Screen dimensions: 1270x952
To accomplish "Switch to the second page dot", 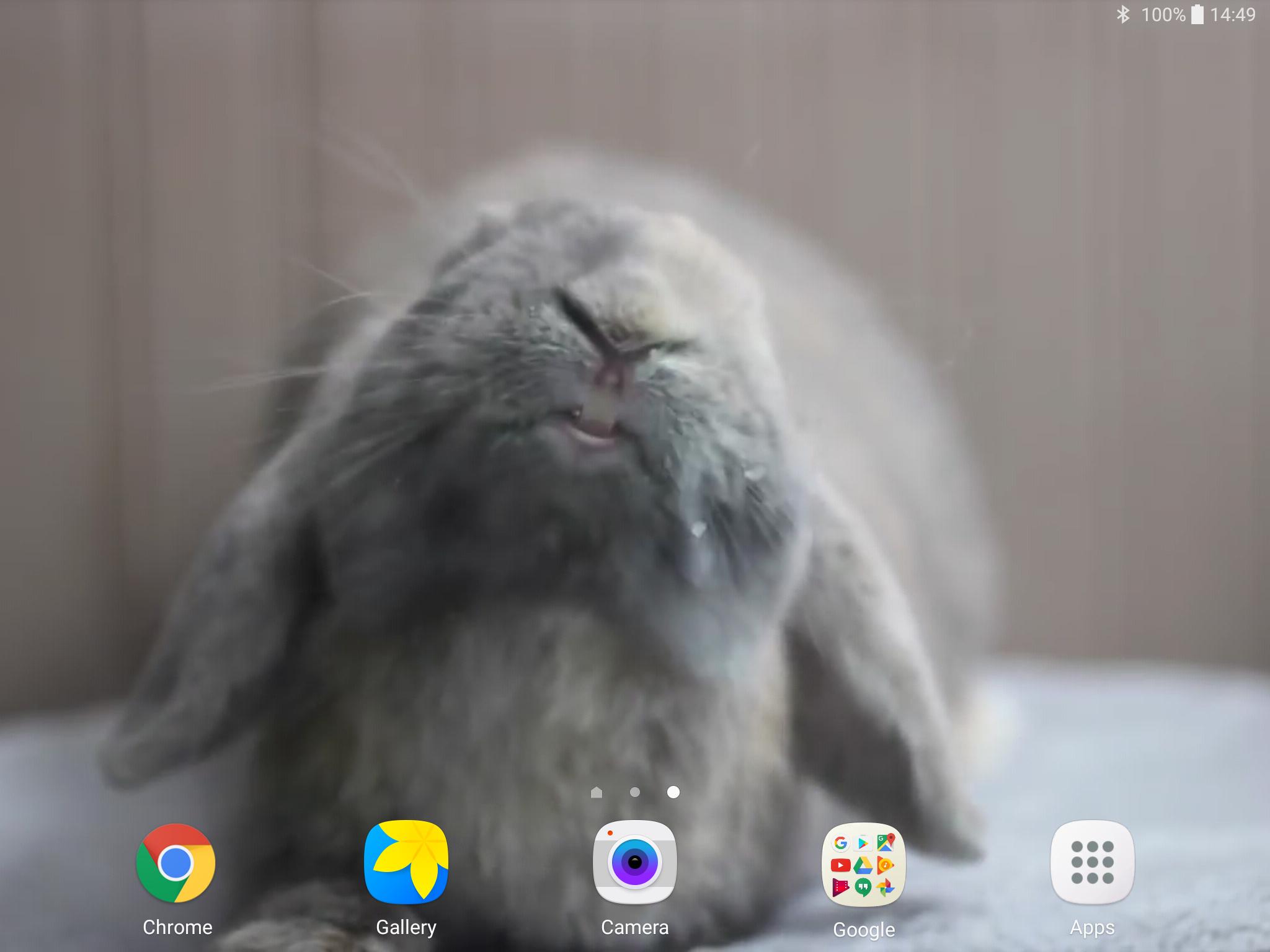I will click(x=634, y=792).
